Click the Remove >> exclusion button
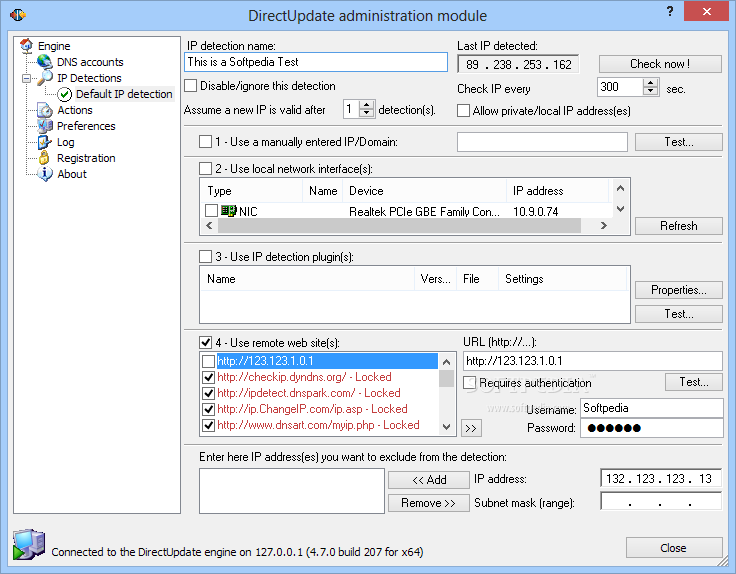Screen dimensions: 736x574 pos(429,503)
